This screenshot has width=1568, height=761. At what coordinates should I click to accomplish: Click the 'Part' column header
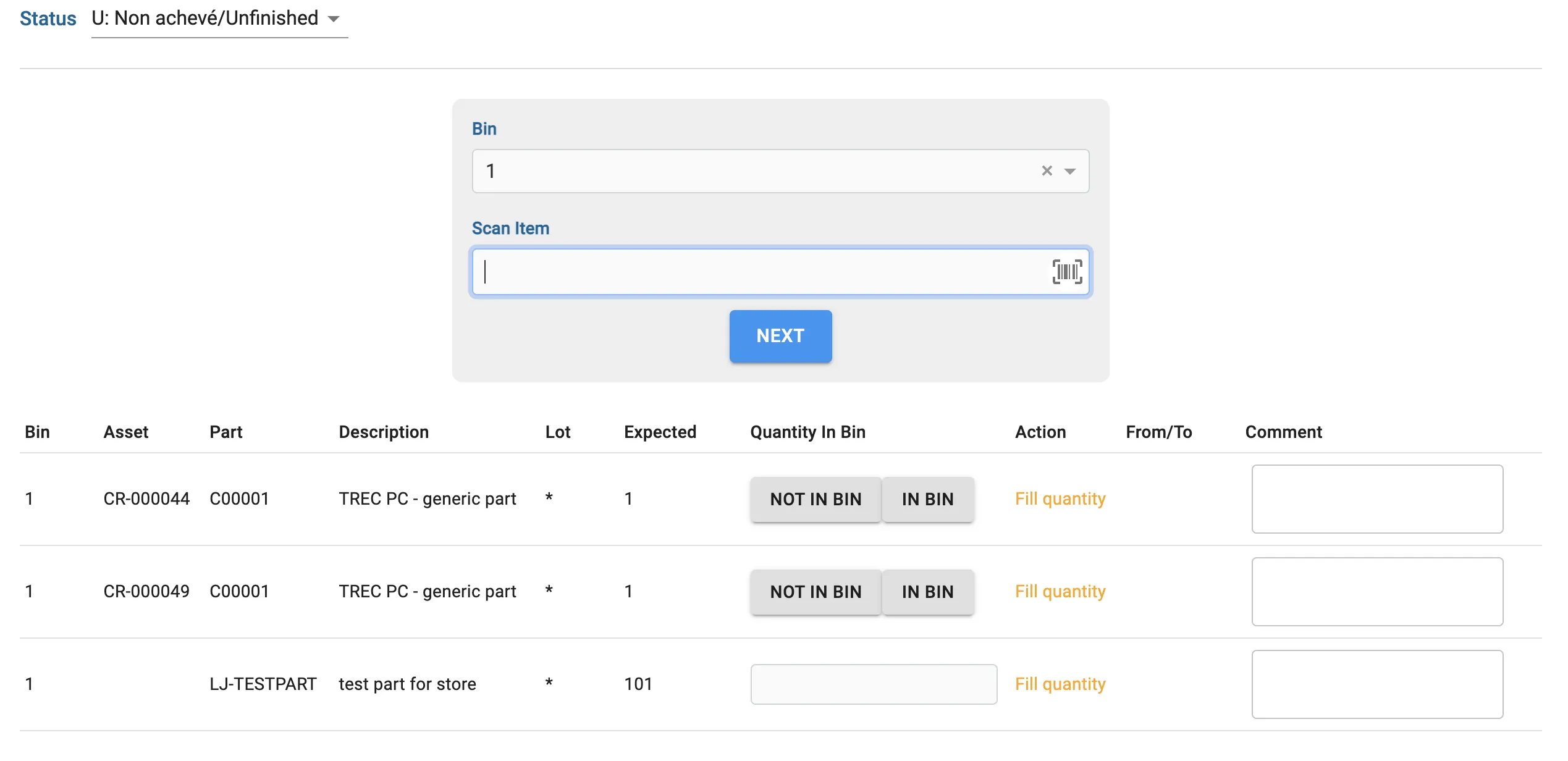226,432
